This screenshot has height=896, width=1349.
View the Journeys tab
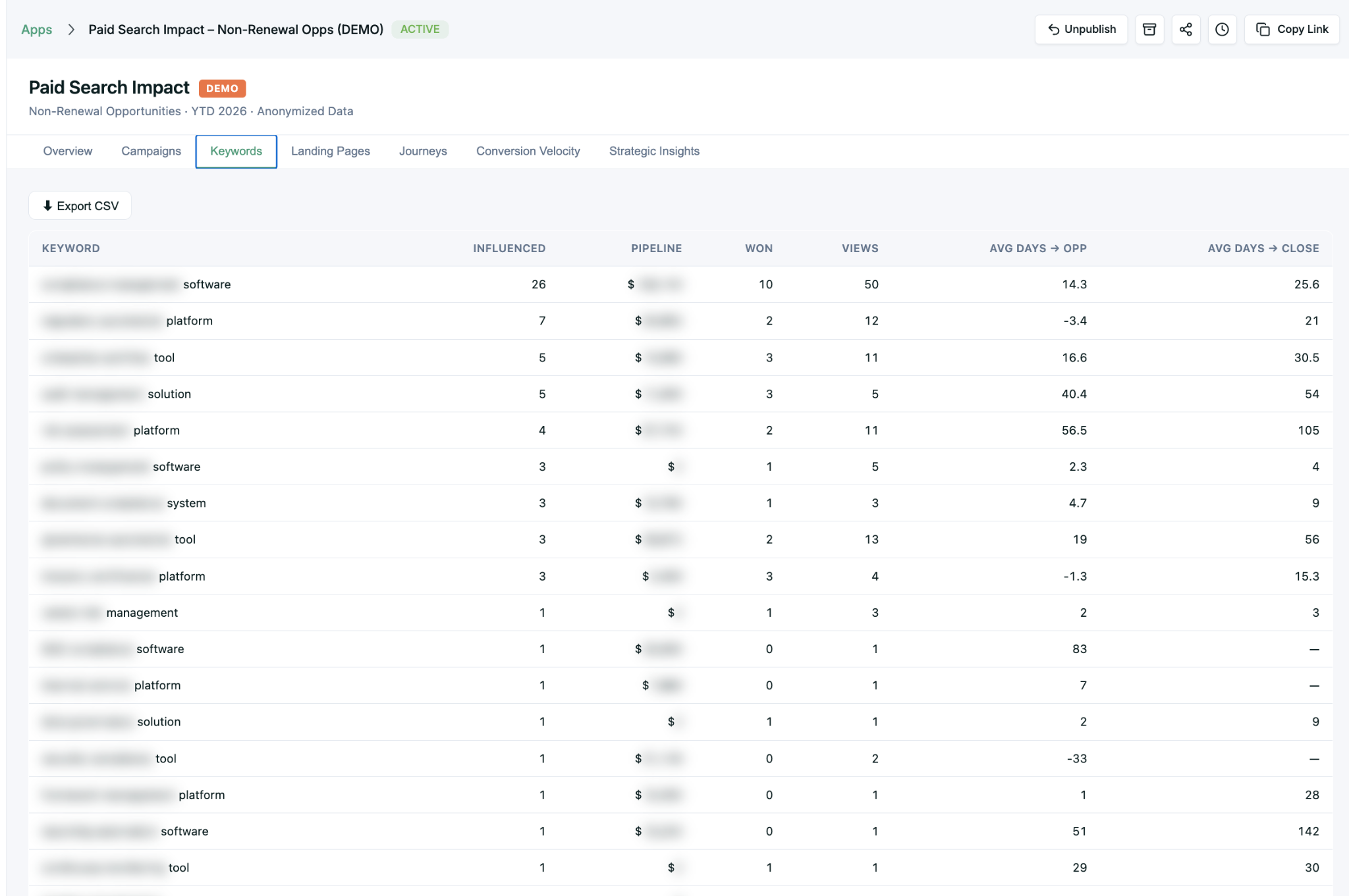422,151
